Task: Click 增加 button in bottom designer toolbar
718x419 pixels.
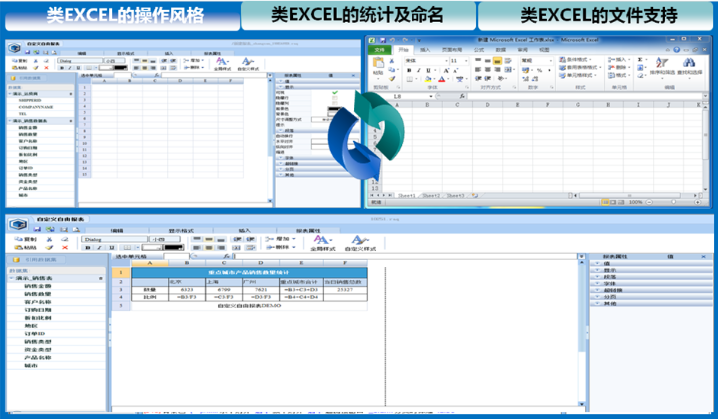Action: [x=281, y=239]
